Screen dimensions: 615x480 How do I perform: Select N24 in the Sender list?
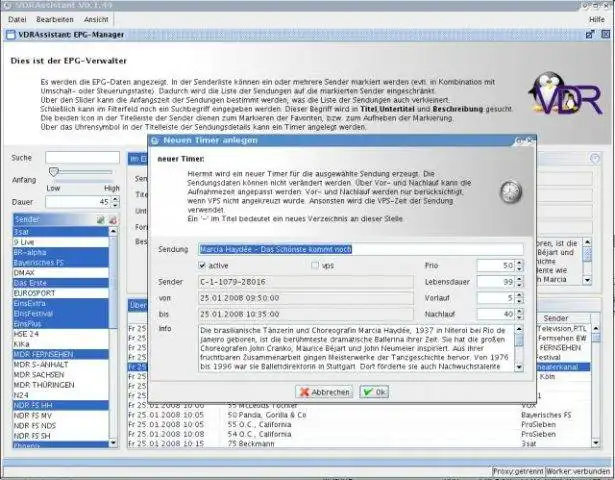tap(61, 395)
